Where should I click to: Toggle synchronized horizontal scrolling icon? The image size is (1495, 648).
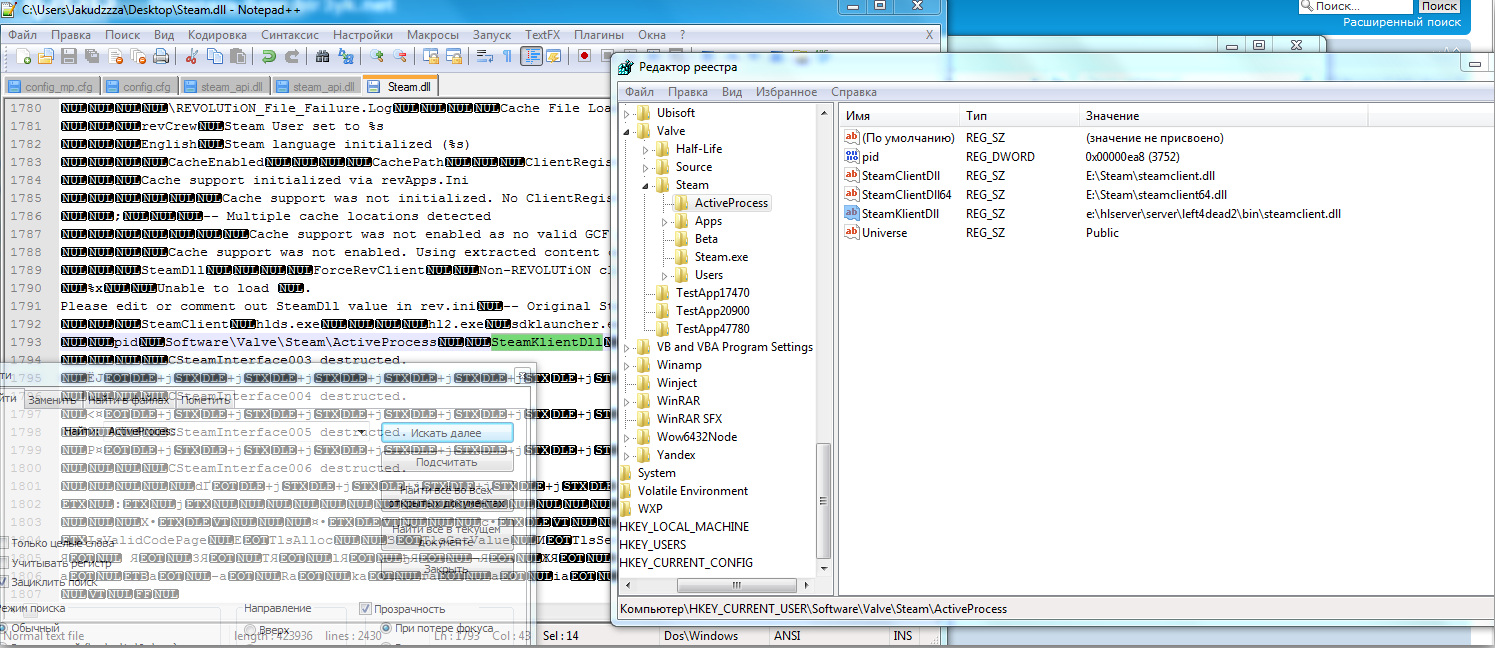[x=453, y=56]
